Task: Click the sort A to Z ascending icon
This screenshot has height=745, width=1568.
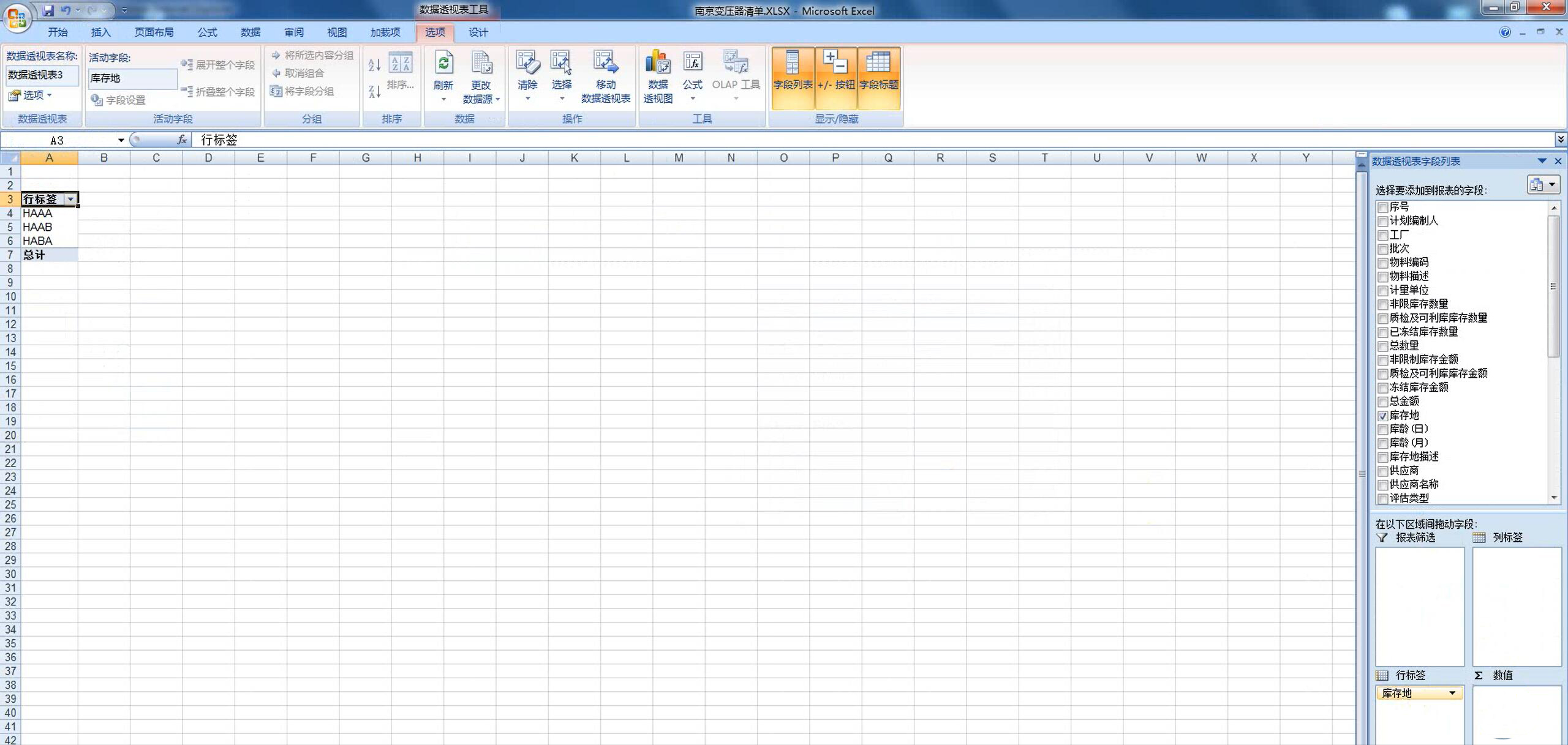Action: (374, 65)
